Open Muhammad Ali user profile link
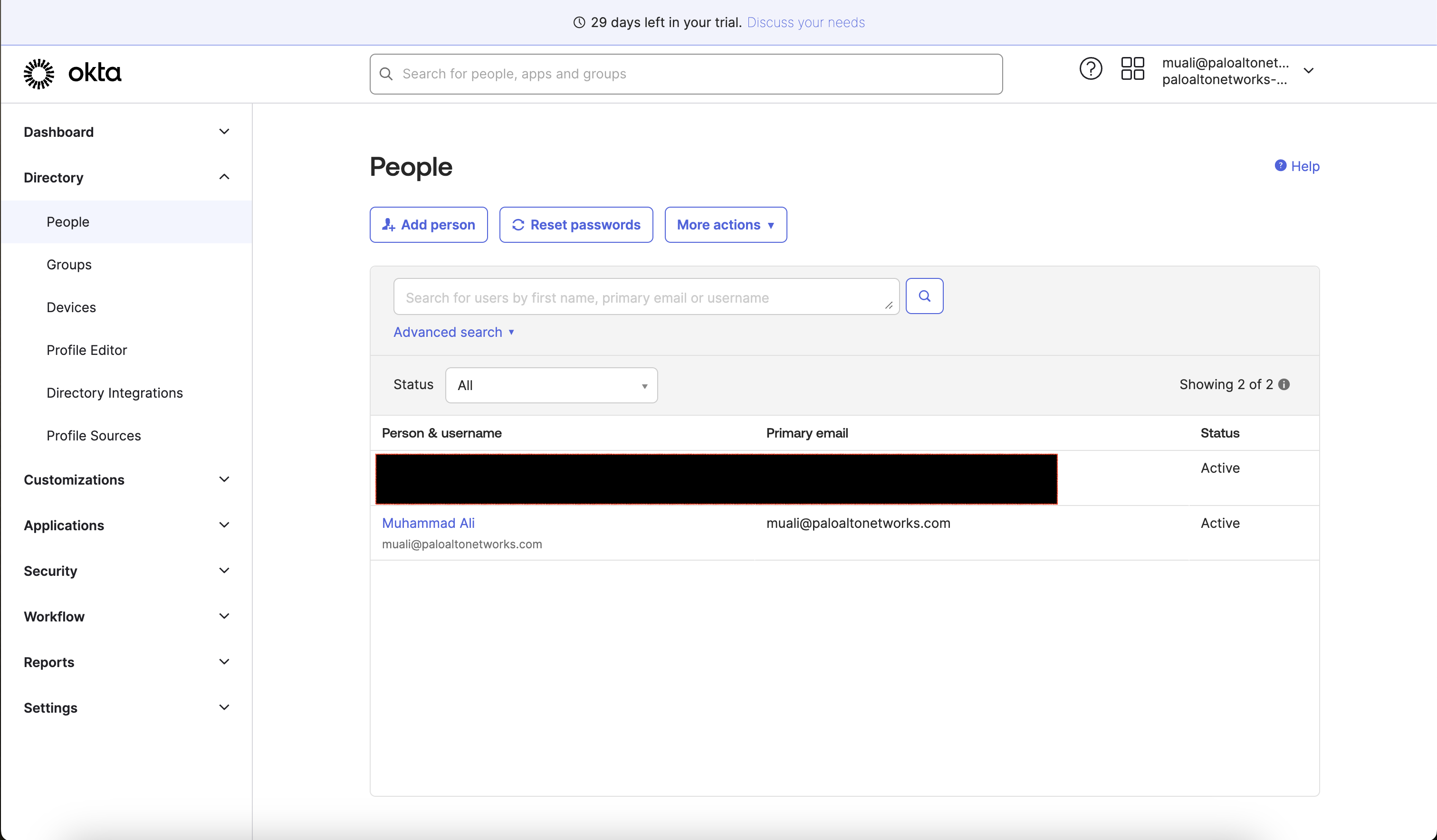Screen dimensions: 1437x840 428,523
